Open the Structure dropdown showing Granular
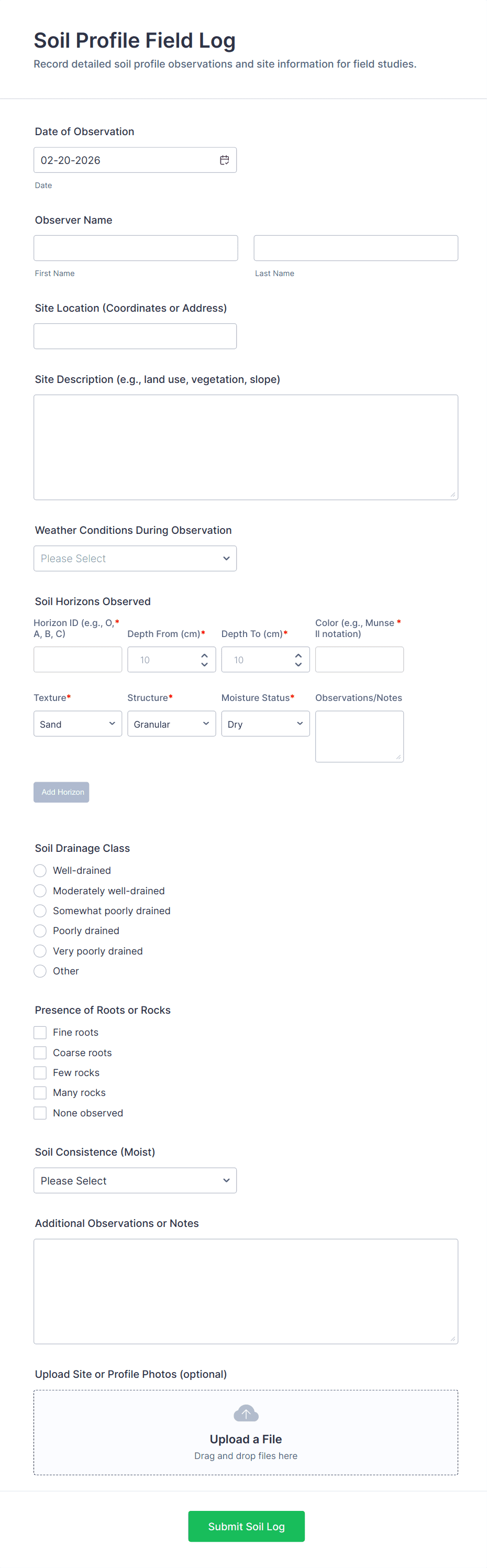The width and height of the screenshot is (487, 1568). pos(171,723)
